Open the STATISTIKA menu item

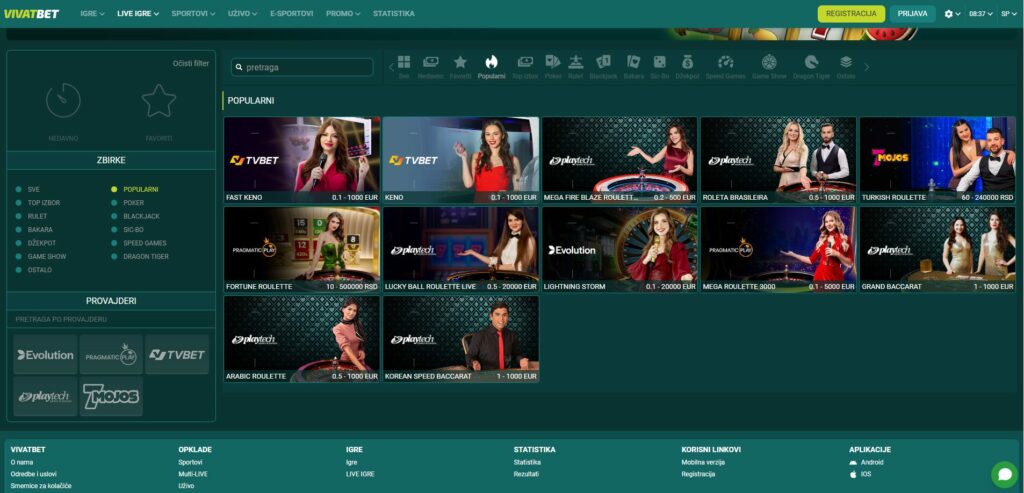(393, 14)
